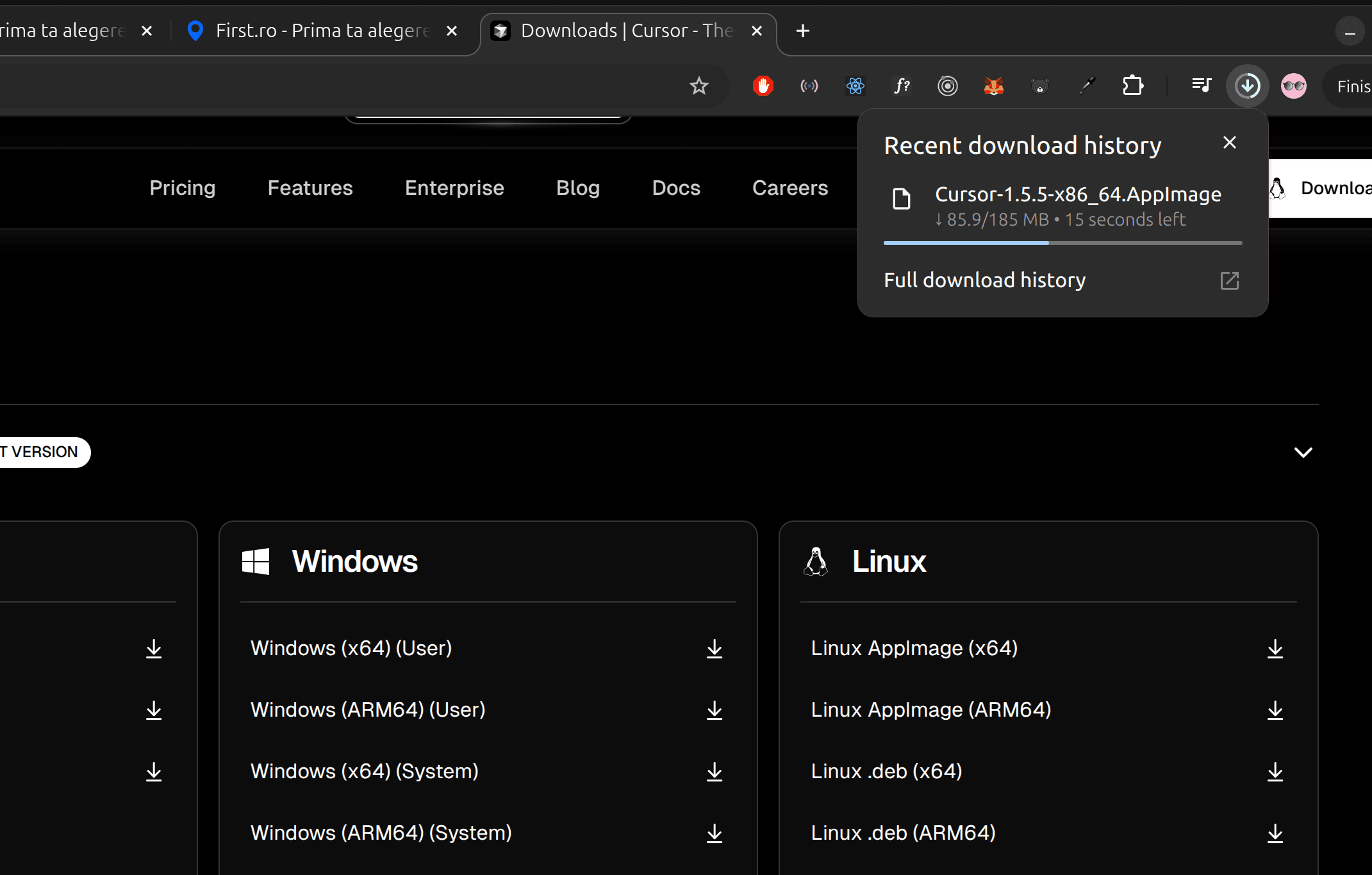Click the file icon beside the AppImage download
The width and height of the screenshot is (1372, 875).
point(902,199)
